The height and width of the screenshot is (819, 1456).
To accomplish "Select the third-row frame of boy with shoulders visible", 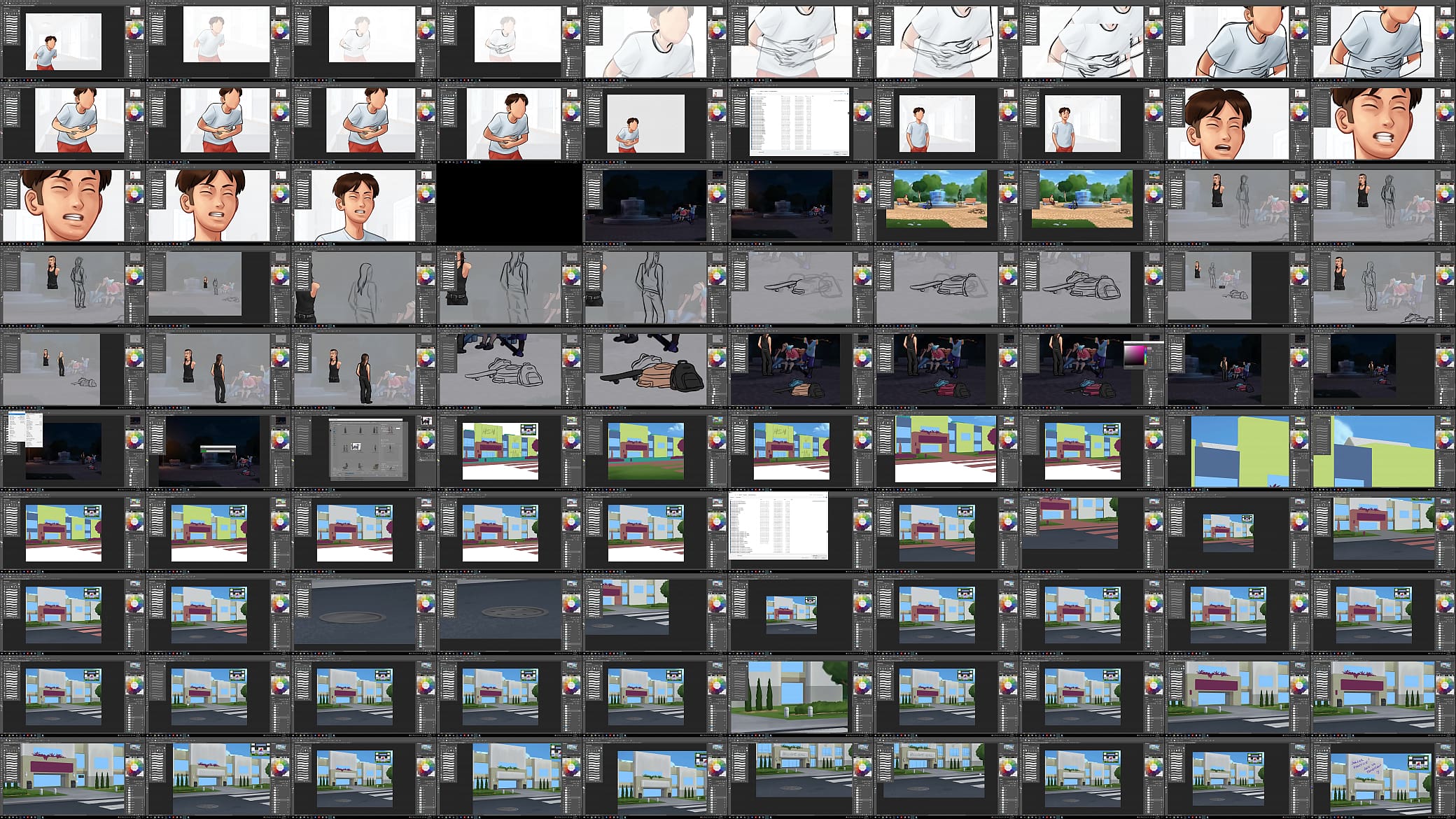I will 364,204.
